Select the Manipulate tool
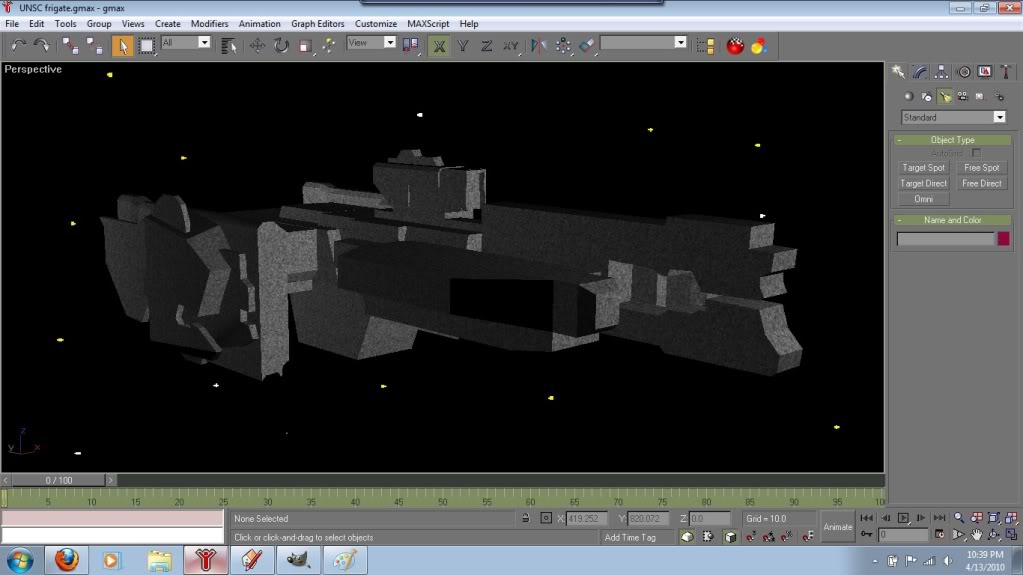This screenshot has height=575, width=1023. pyautogui.click(x=329, y=46)
